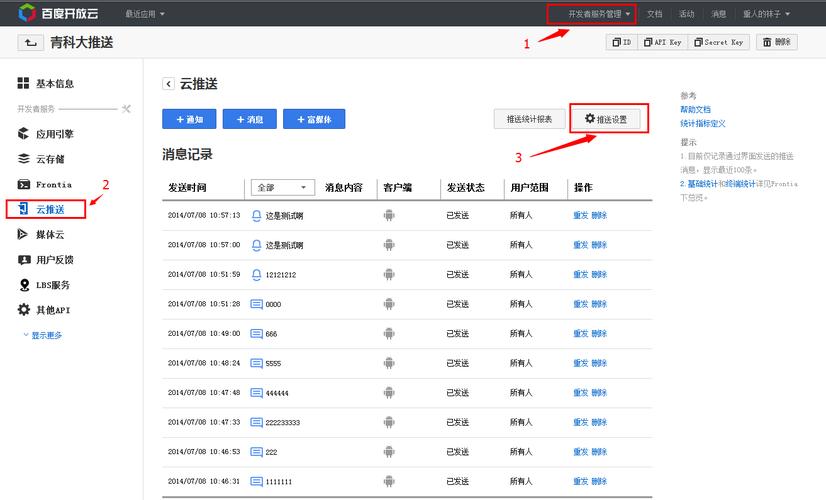Click the Android icon in the 222233333 row
This screenshot has height=500, width=826.
coord(389,422)
